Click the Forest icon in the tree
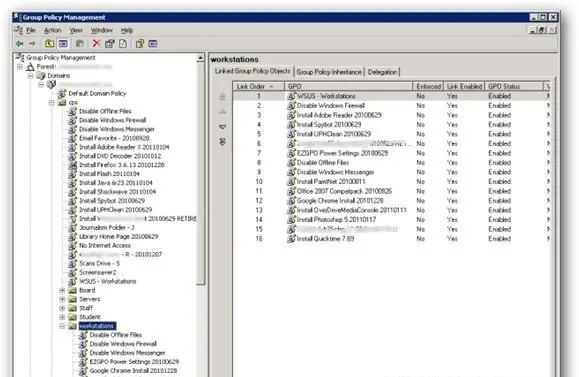This screenshot has height=377, width=579. tap(30, 66)
